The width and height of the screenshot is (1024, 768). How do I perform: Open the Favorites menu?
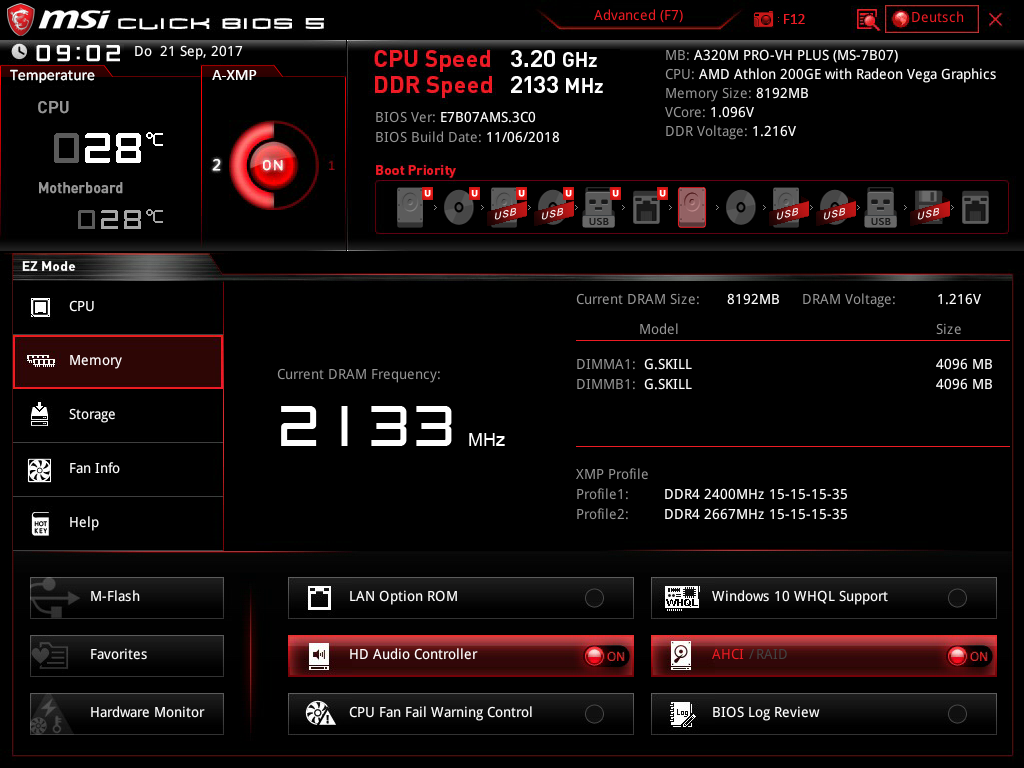pos(127,656)
